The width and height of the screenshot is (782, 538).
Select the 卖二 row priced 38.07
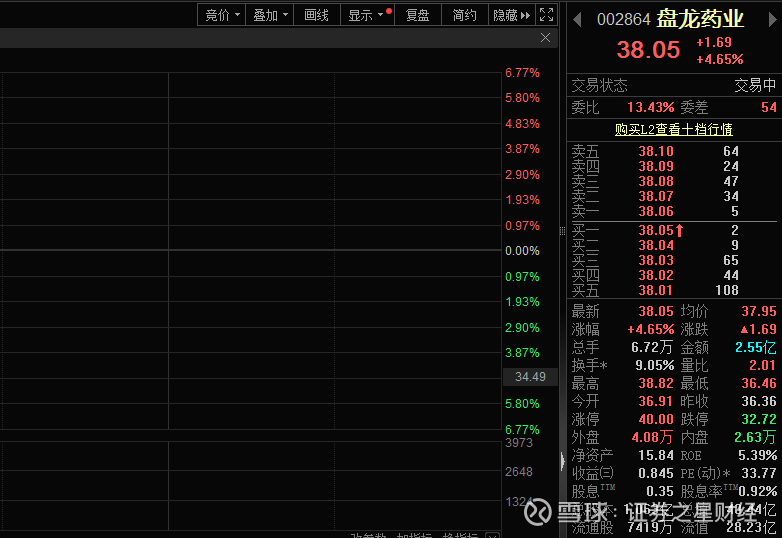[x=674, y=196]
